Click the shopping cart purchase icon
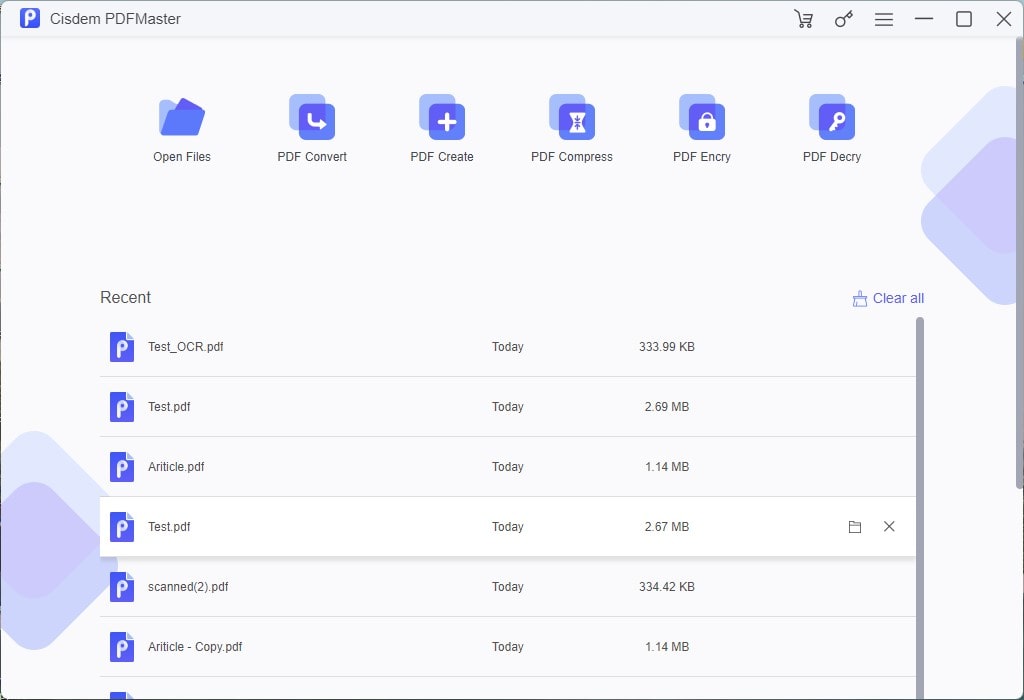 804,18
